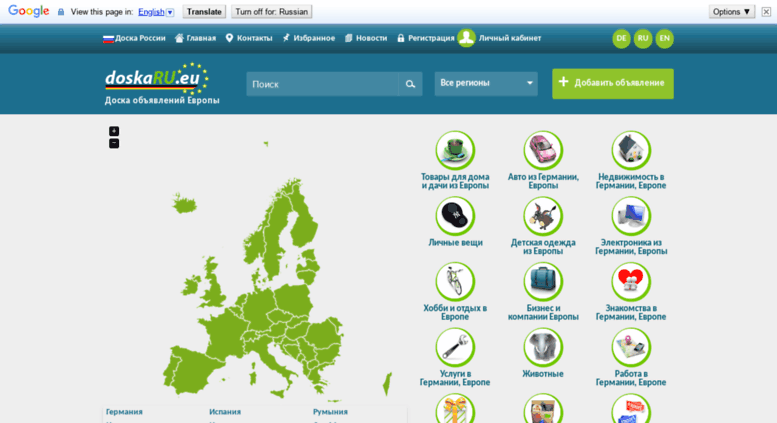Image resolution: width=777 pixels, height=423 pixels.
Task: Open Новости page
Action: coord(366,38)
